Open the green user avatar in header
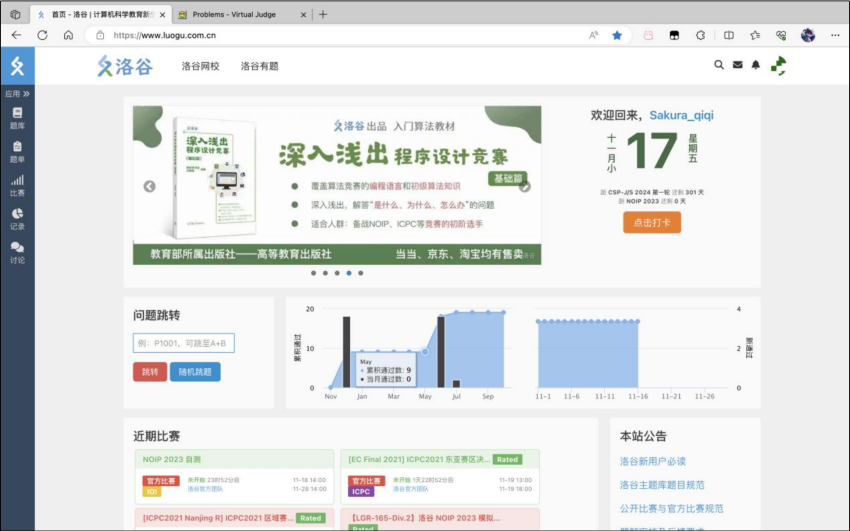 (779, 66)
